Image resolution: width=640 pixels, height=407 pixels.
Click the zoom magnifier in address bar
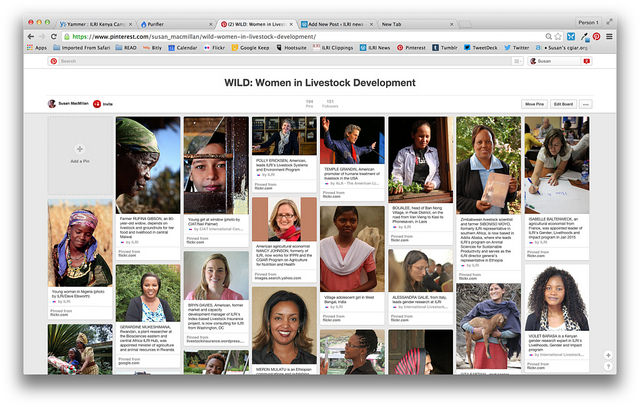pyautogui.click(x=549, y=37)
